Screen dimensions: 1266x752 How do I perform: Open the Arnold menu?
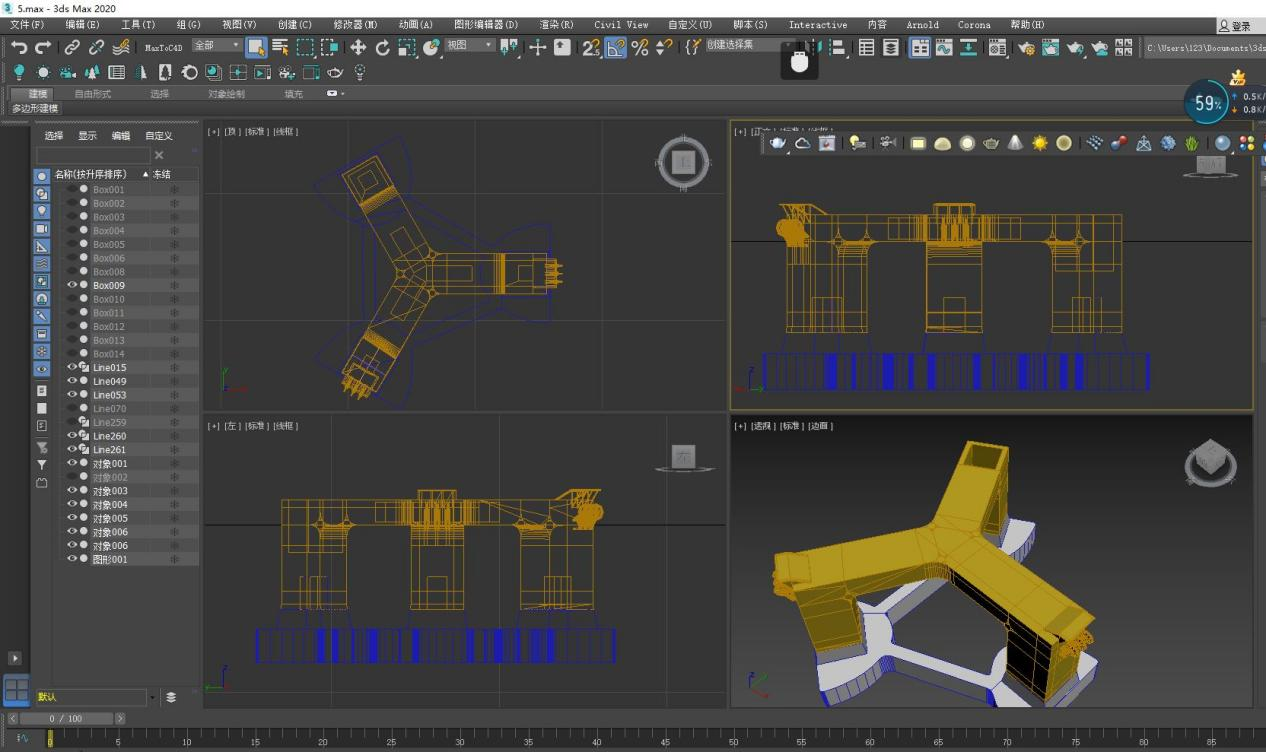(x=922, y=24)
